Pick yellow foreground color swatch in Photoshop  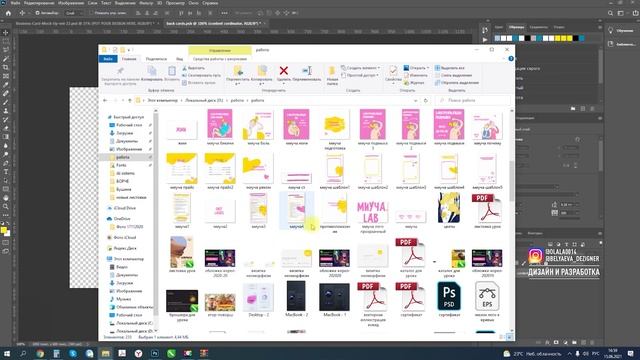pos(4,231)
